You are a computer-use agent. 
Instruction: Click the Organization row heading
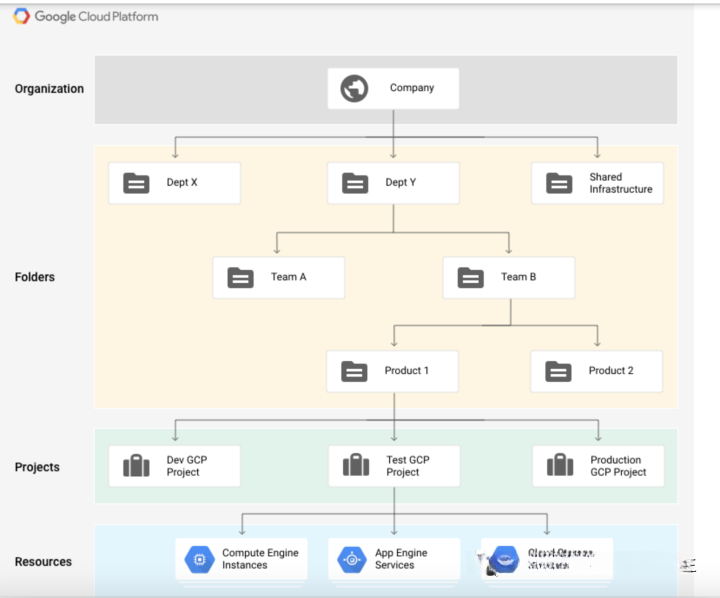pyautogui.click(x=49, y=89)
